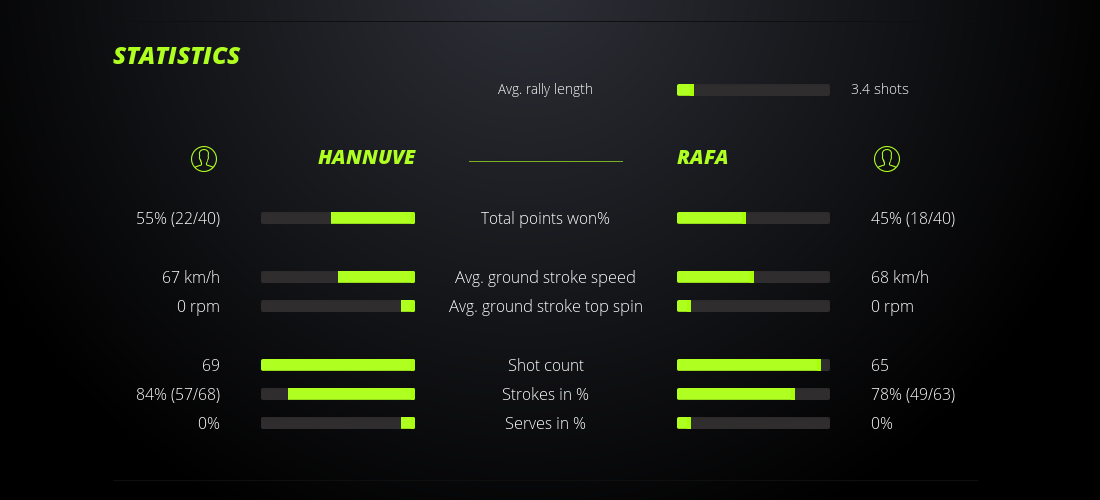The image size is (1100, 500).
Task: Click the STATISTICS heading
Action: point(176,56)
